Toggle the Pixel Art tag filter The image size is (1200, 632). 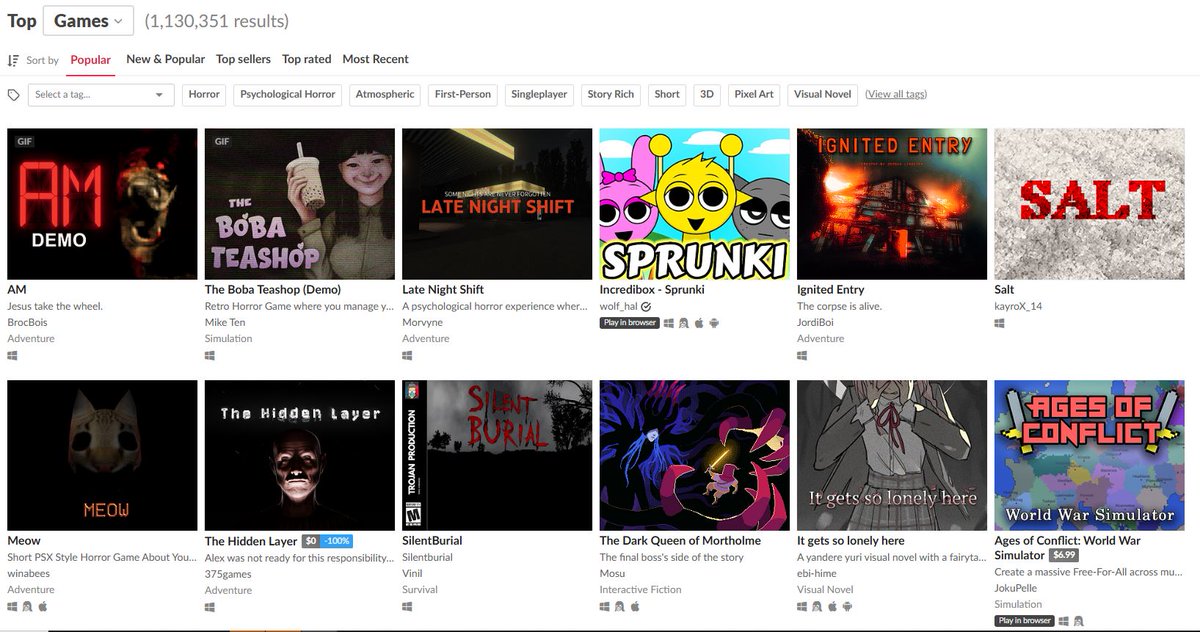tap(754, 94)
